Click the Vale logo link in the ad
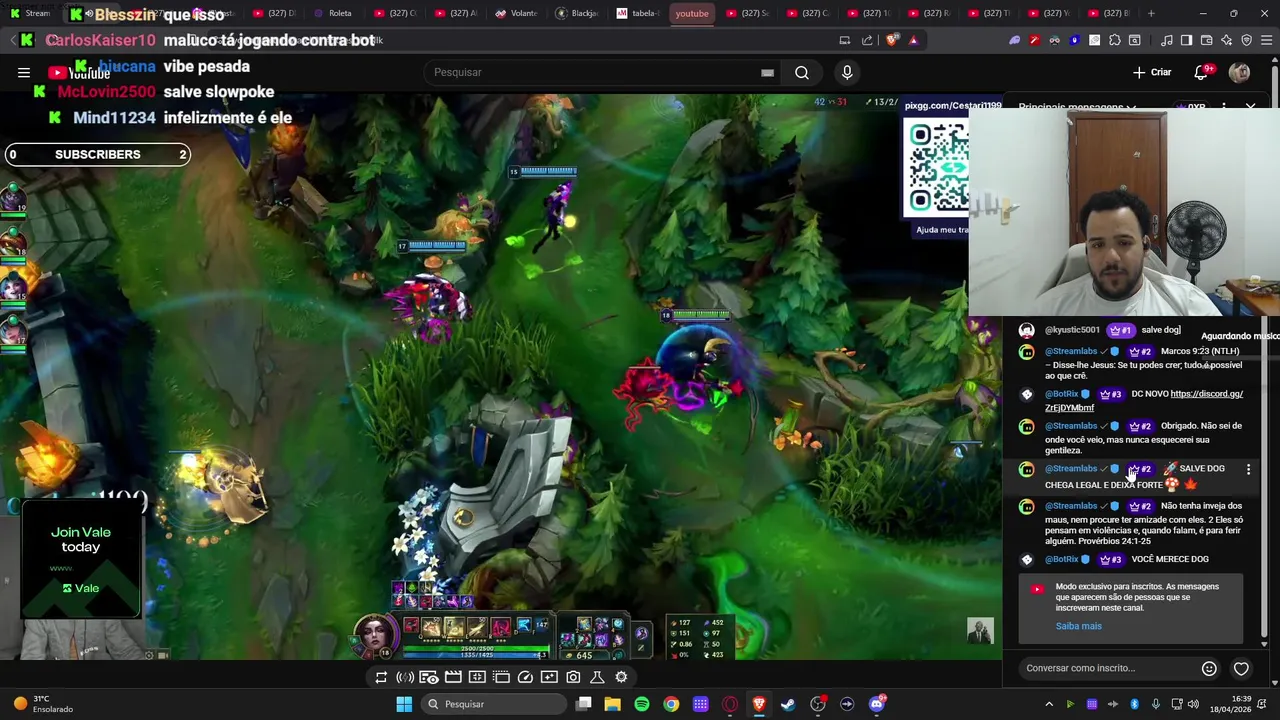The image size is (1280, 720). pyautogui.click(x=81, y=588)
